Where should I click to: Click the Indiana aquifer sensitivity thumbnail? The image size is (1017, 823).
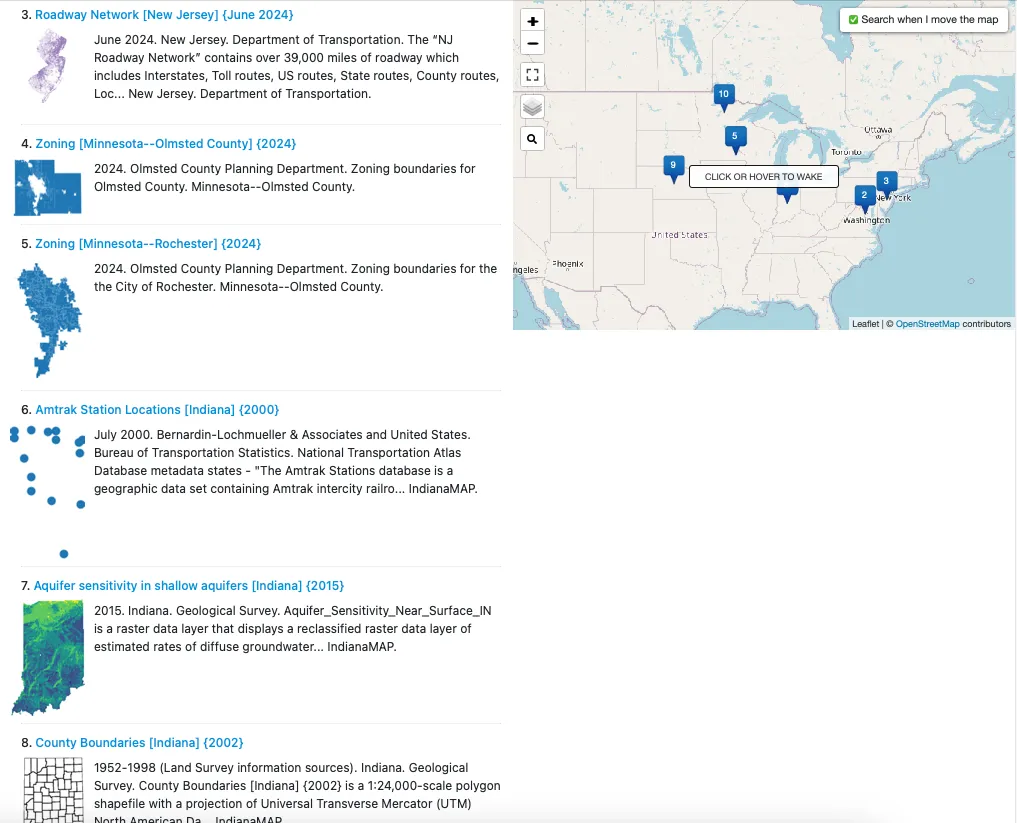[x=50, y=657]
